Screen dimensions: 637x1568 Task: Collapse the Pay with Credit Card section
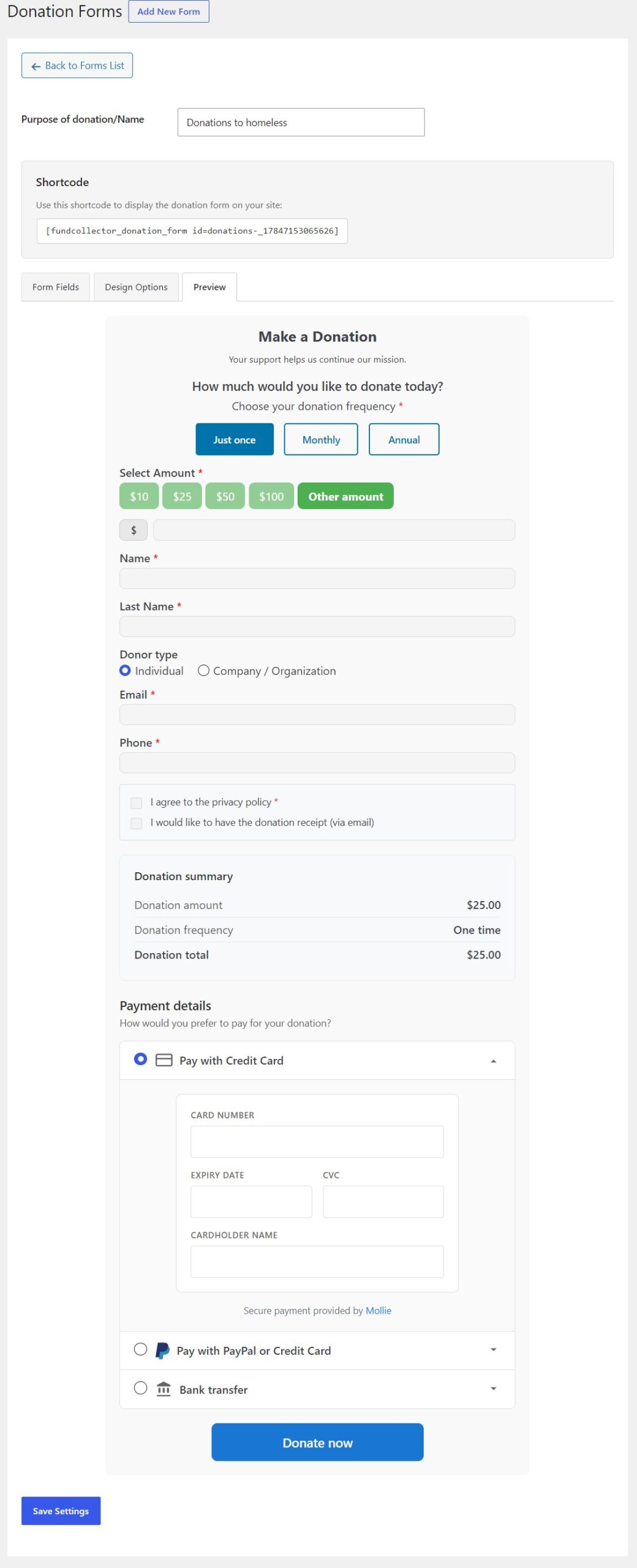494,1061
